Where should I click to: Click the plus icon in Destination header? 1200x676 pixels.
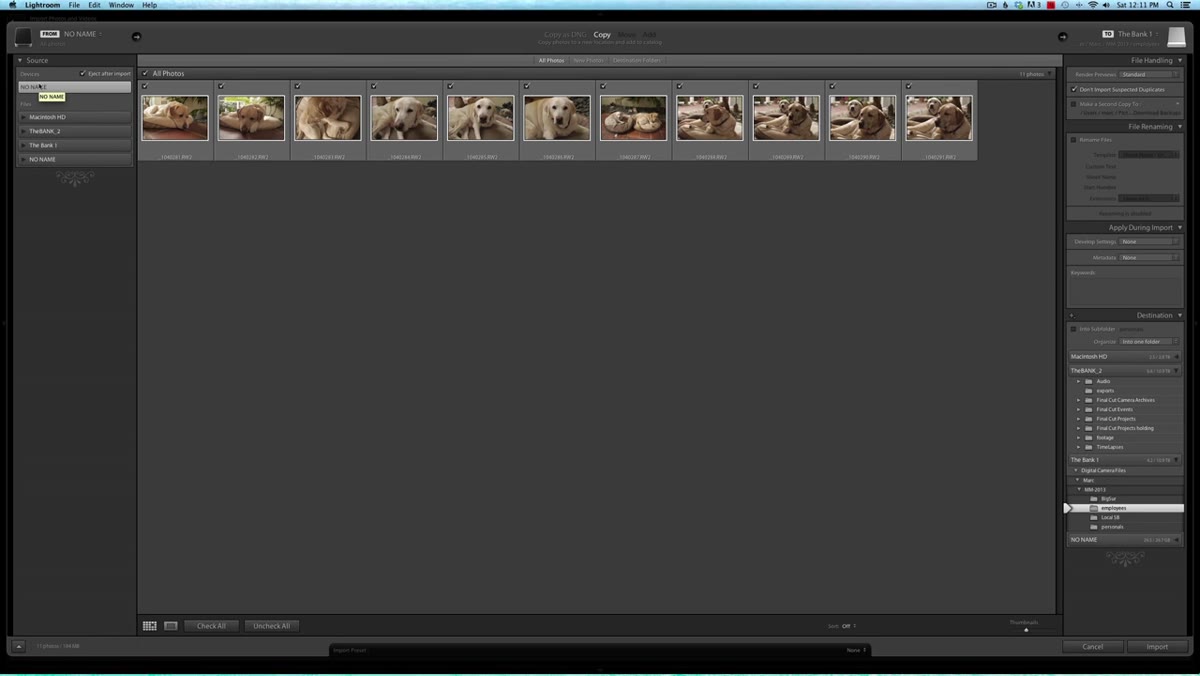(1071, 315)
